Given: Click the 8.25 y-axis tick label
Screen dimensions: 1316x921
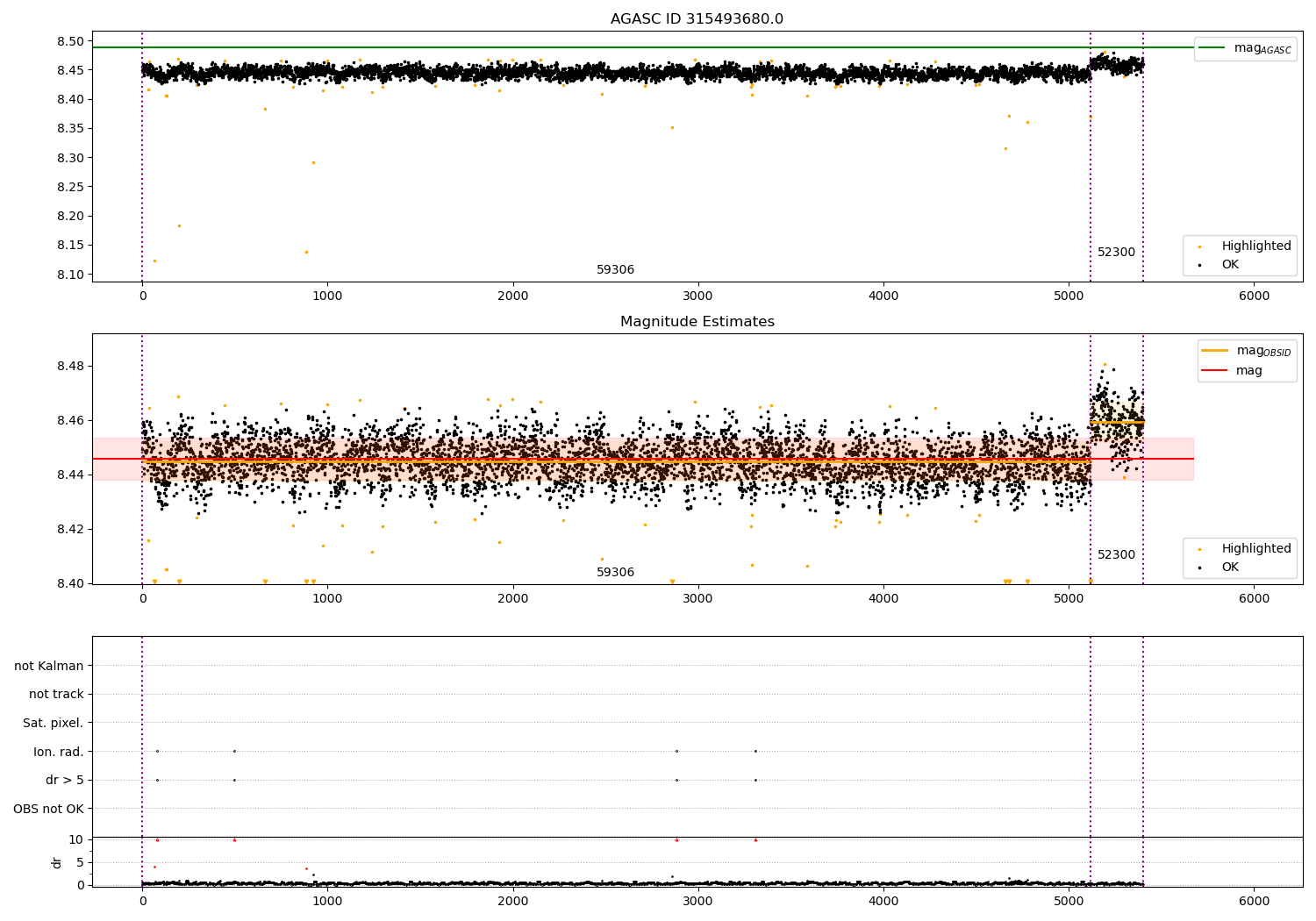Looking at the screenshot, I should 71,187.
